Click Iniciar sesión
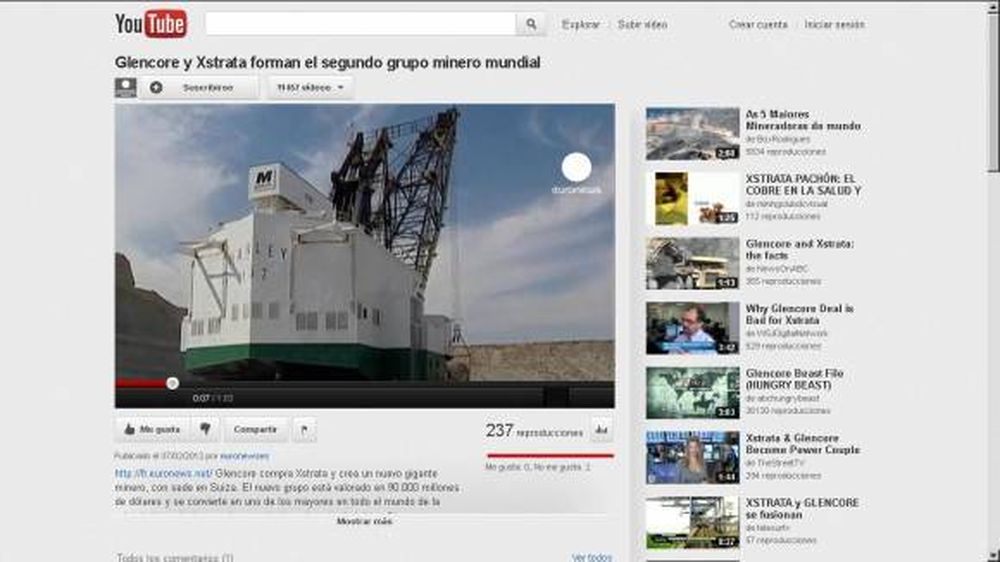1000x562 pixels. pyautogui.click(x=834, y=24)
